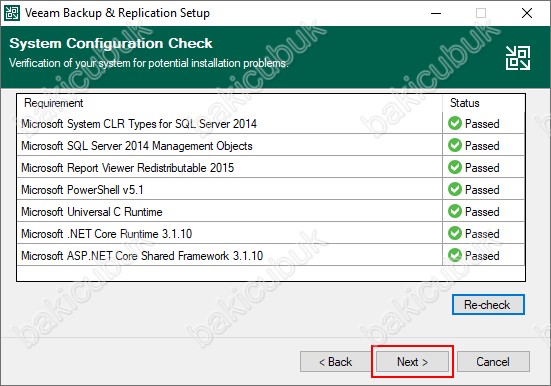Click the 'System Configuration Check' heading
Screen dimensions: 551x386
pos(111,43)
